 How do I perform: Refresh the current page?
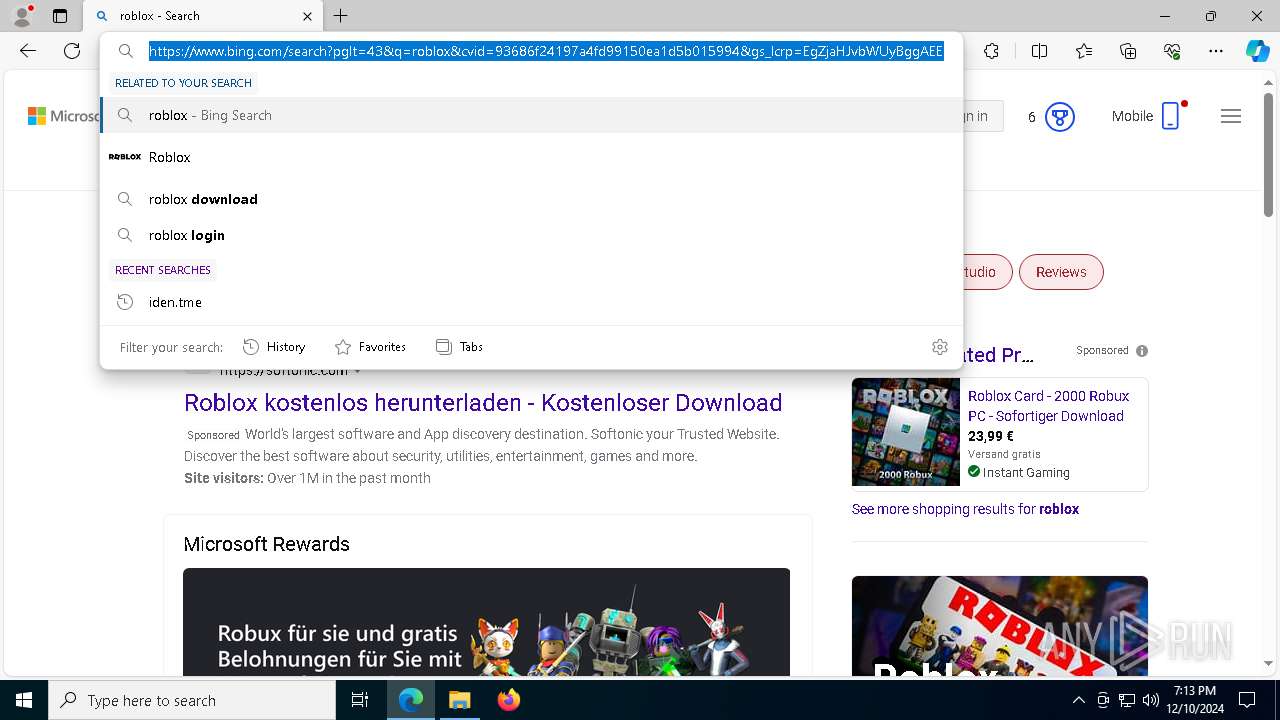pyautogui.click(x=72, y=51)
